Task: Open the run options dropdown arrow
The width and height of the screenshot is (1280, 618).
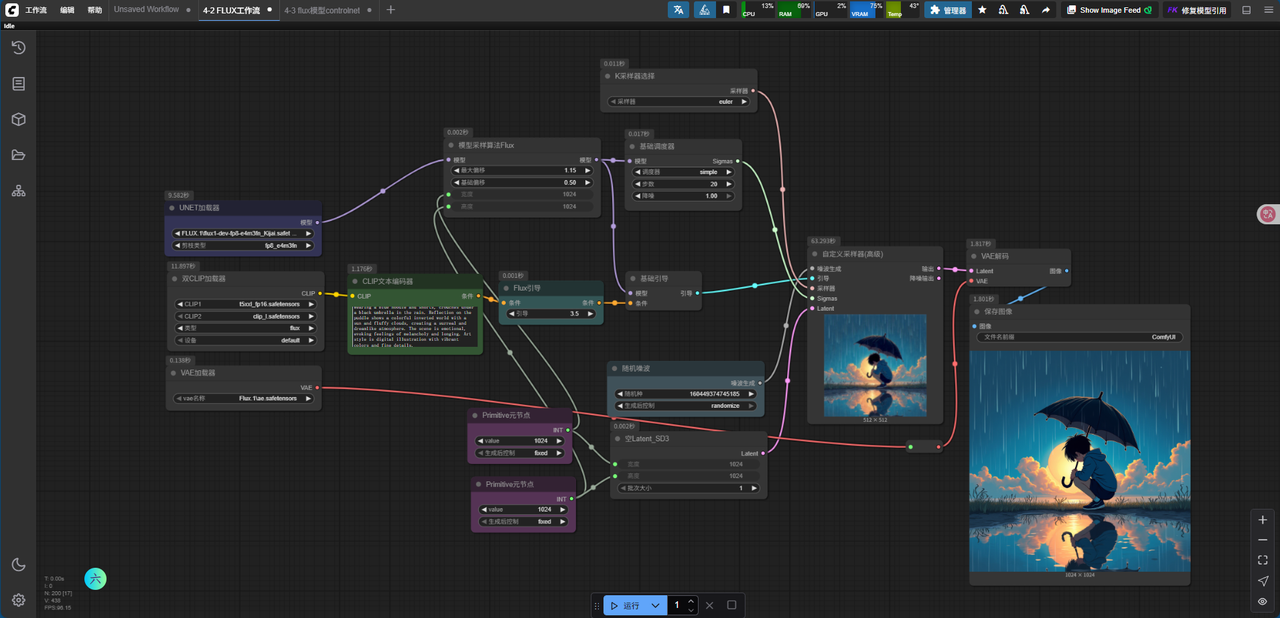Action: (x=656, y=605)
